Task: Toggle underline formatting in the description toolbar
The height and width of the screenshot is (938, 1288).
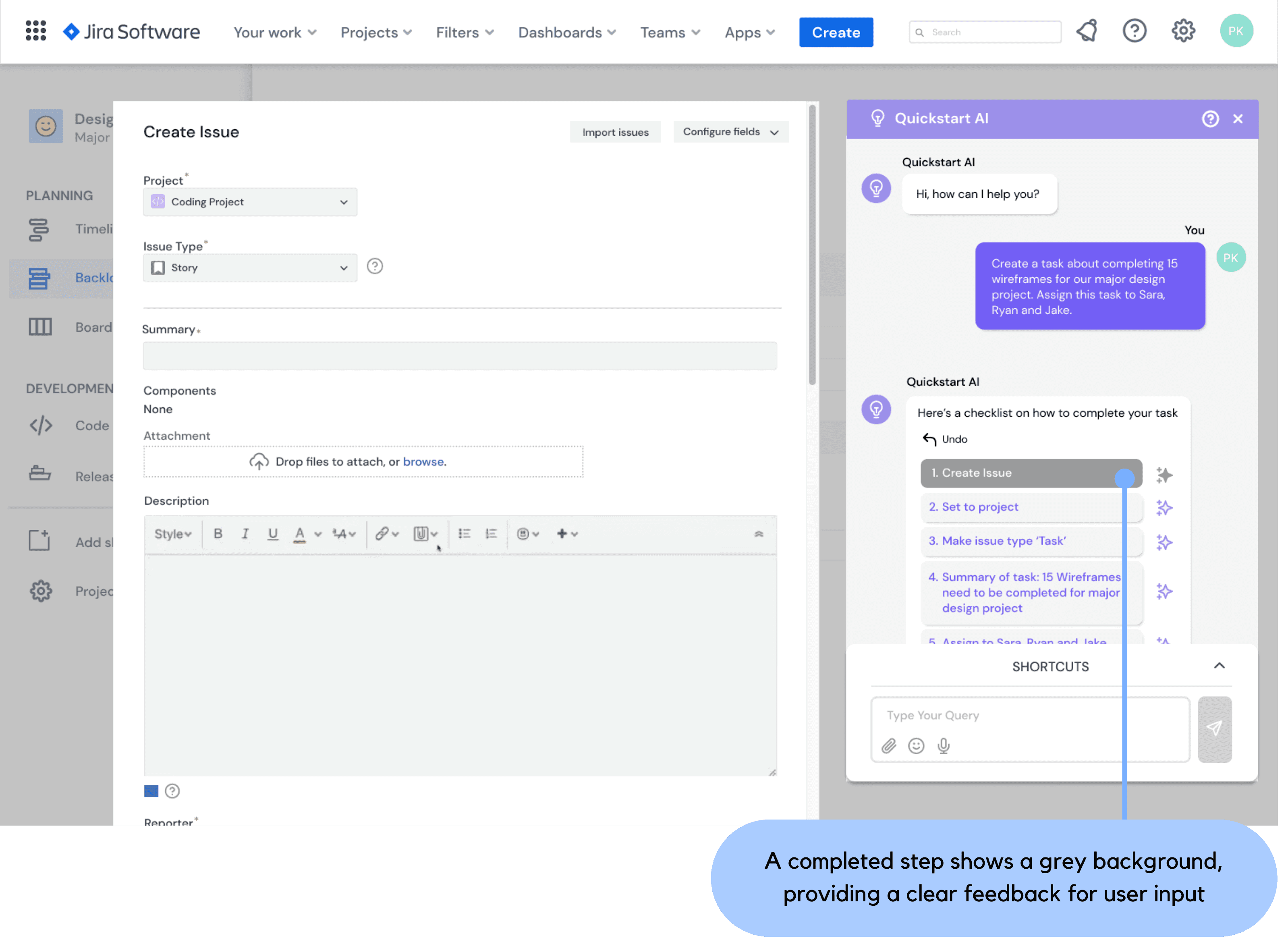Action: pyautogui.click(x=273, y=534)
